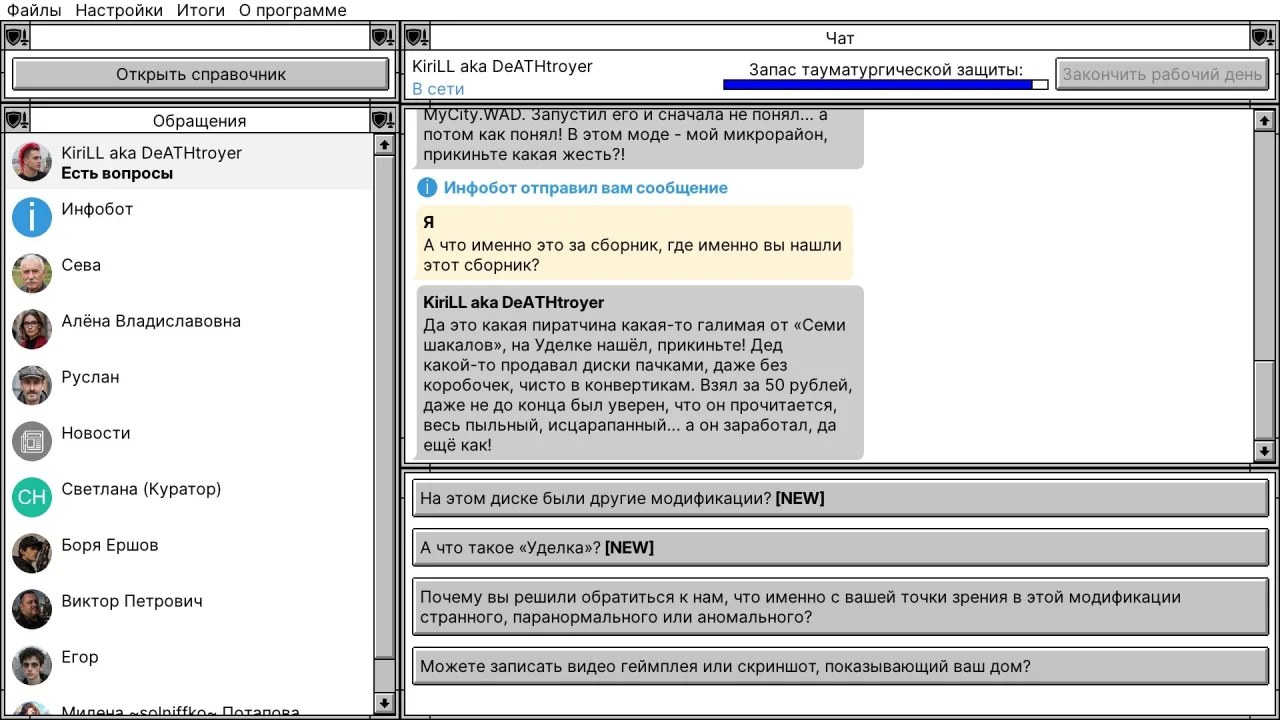Click Сева's avatar in the requests list
The width and height of the screenshot is (1280, 720).
(32, 274)
